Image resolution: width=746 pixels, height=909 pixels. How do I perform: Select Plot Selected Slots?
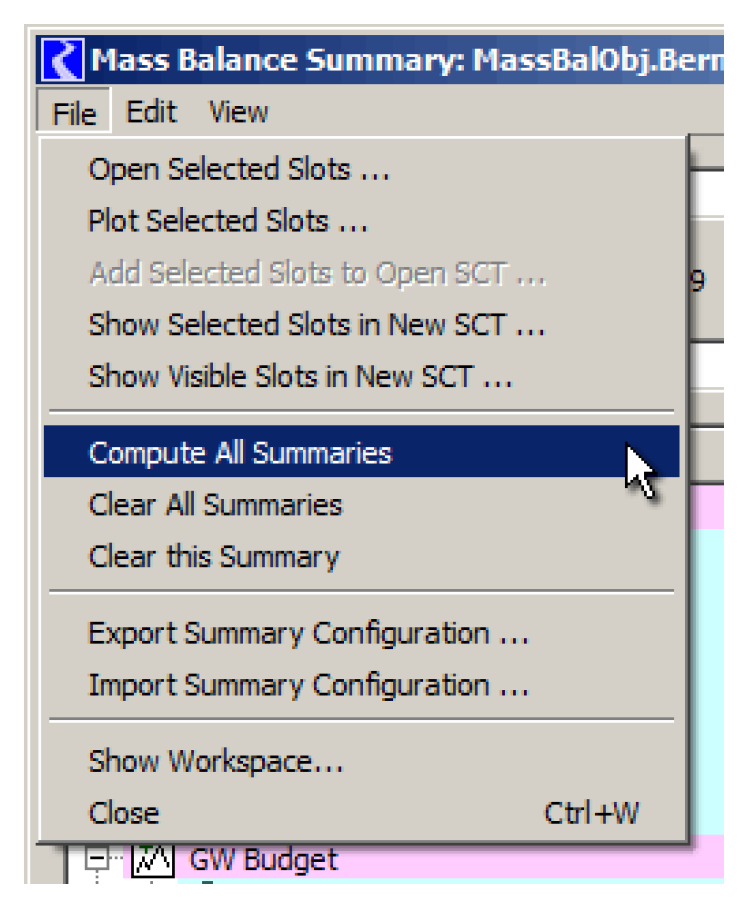click(x=228, y=221)
